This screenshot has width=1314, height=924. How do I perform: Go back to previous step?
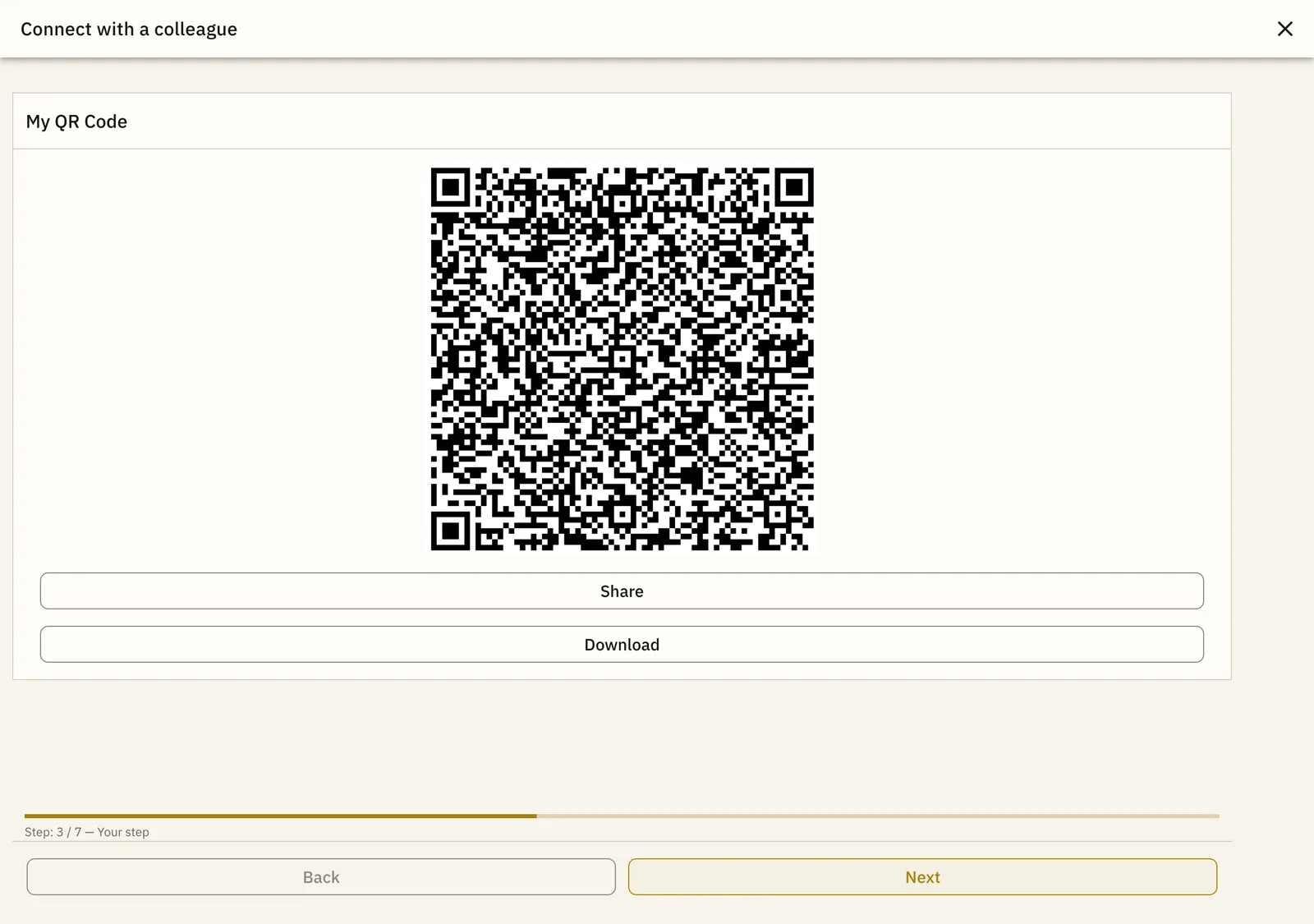click(x=321, y=877)
